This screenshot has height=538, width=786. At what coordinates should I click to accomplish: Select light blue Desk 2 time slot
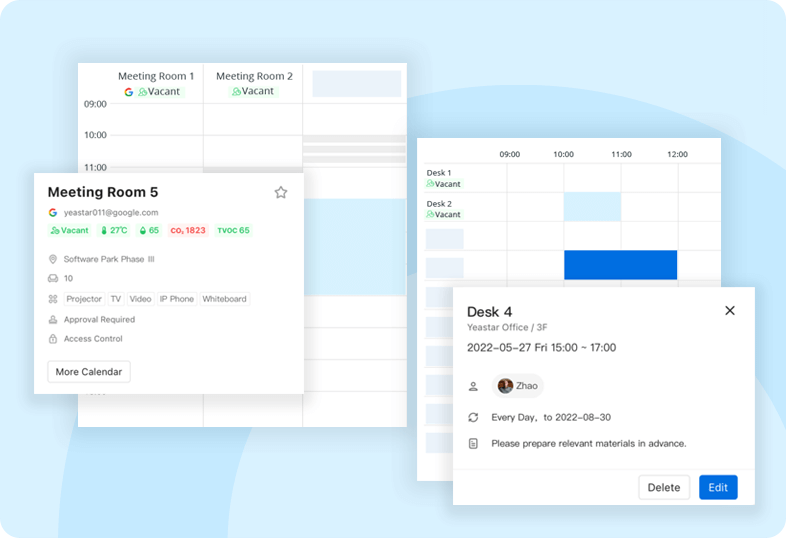point(593,207)
